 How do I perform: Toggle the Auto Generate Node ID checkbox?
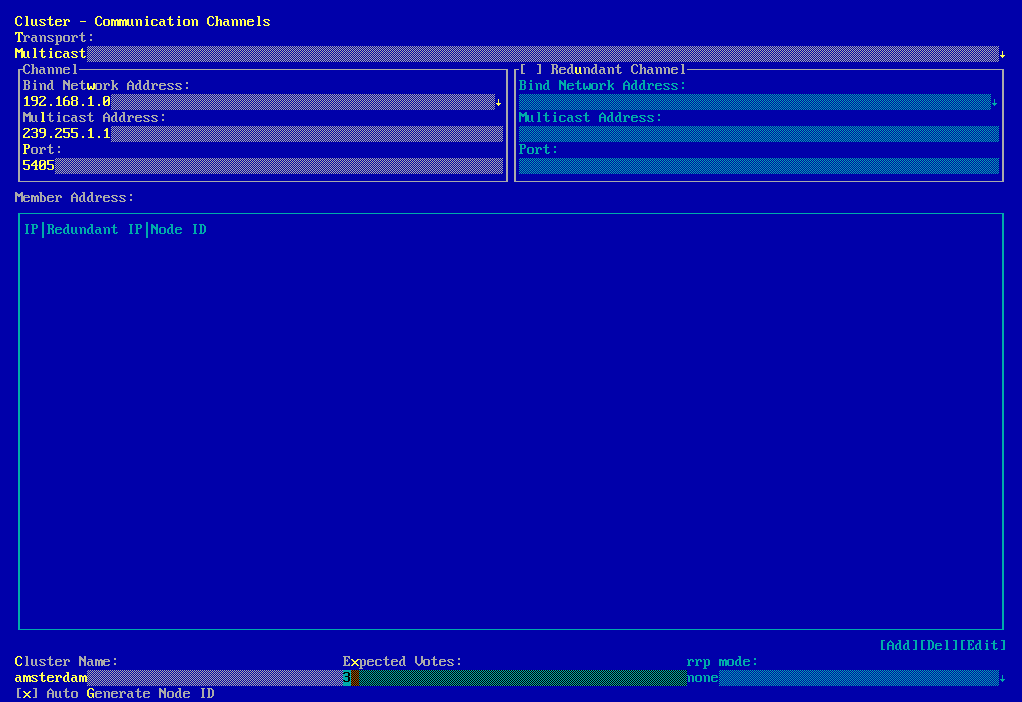coord(26,694)
